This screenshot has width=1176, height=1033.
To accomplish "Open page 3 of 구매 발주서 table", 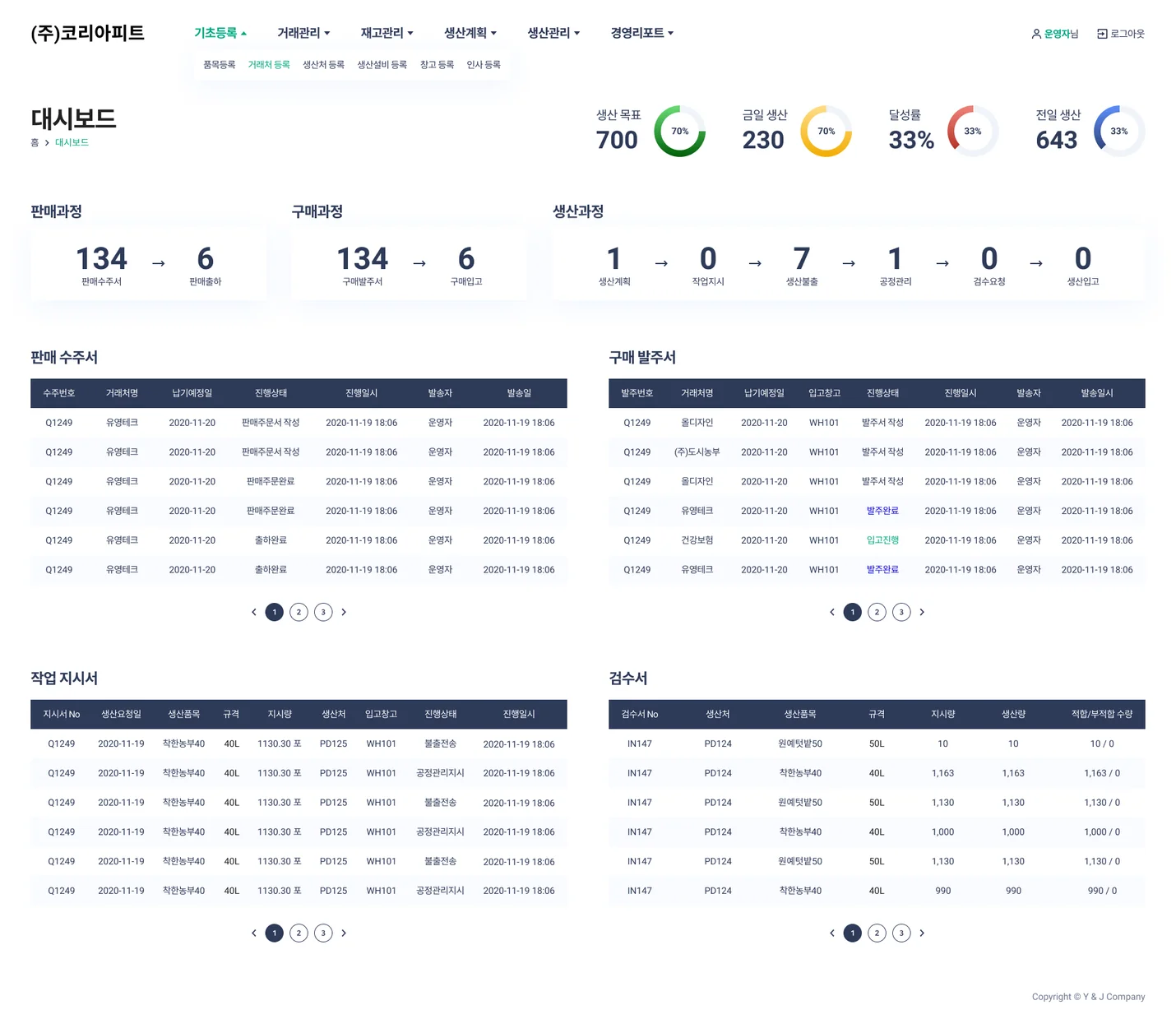I will coord(902,612).
